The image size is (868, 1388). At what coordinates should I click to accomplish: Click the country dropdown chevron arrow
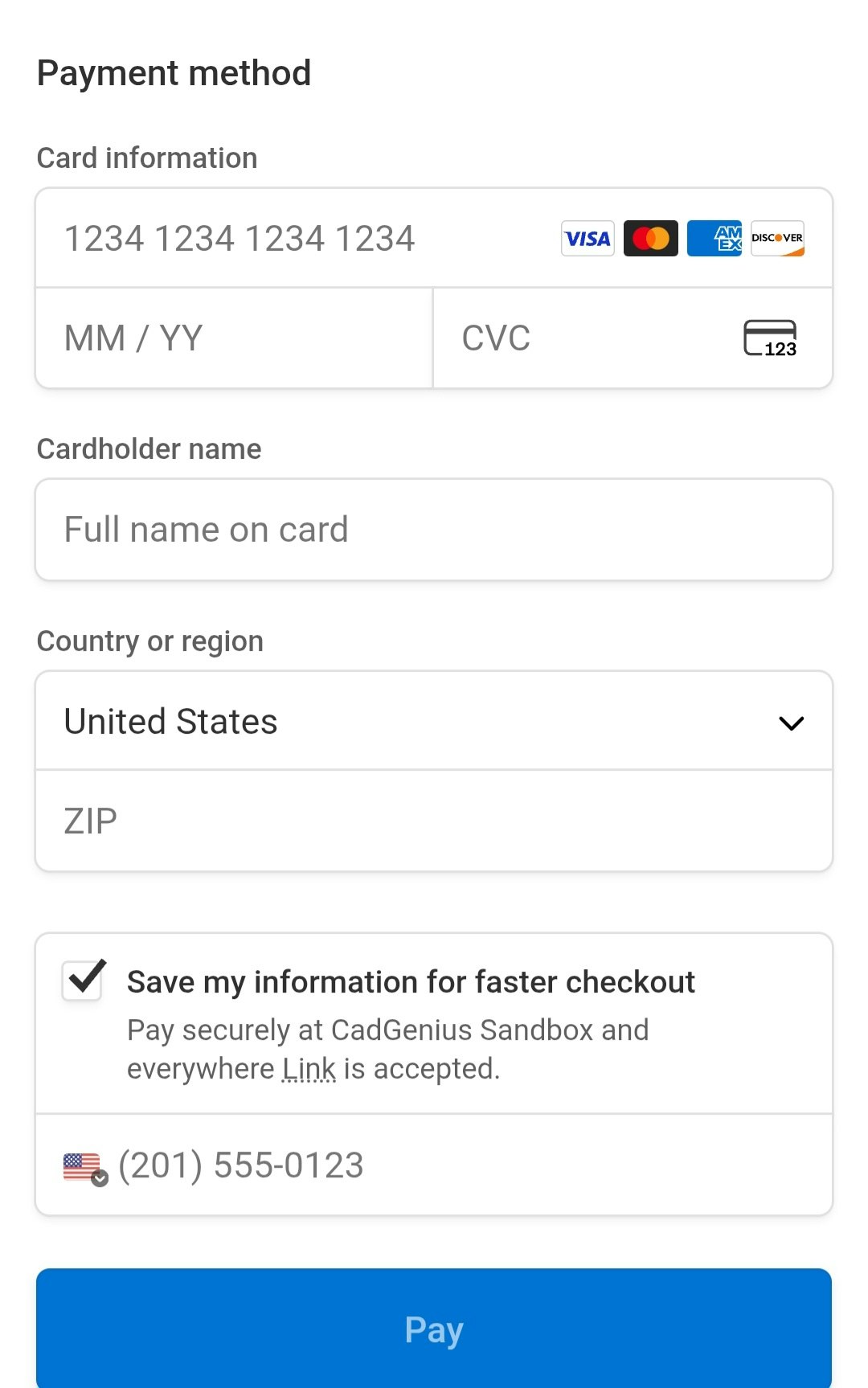click(x=792, y=723)
